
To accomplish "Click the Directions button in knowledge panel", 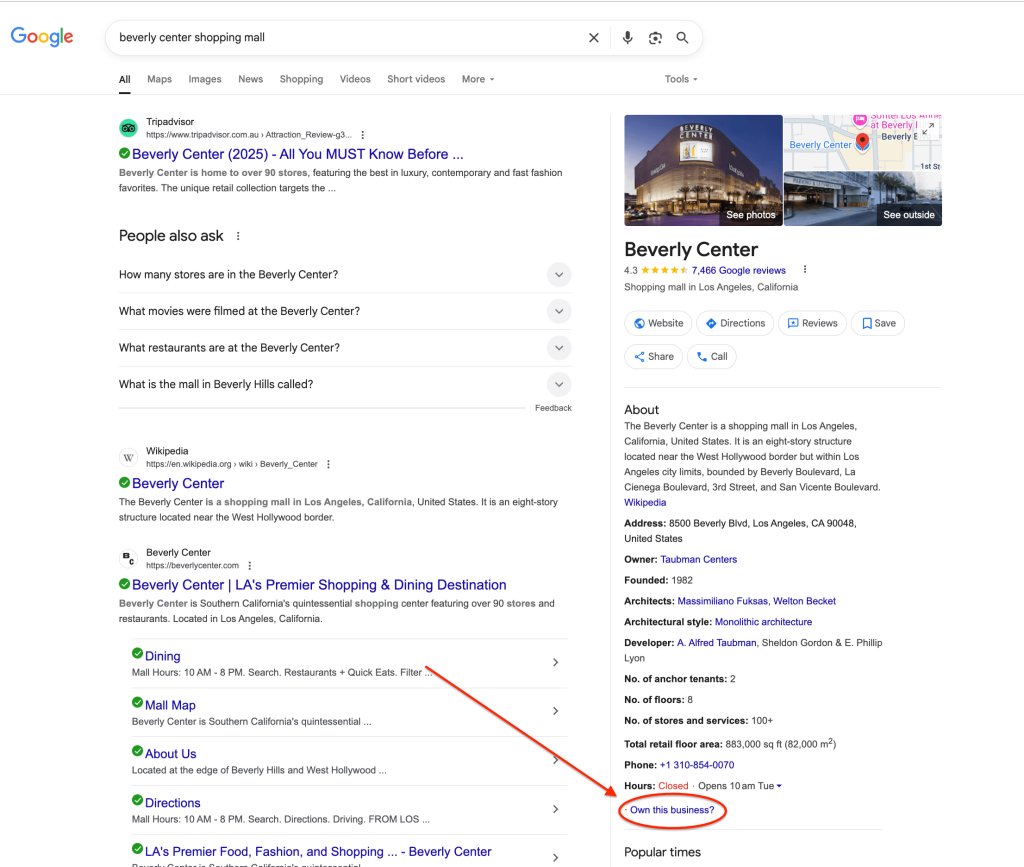I will coord(735,323).
